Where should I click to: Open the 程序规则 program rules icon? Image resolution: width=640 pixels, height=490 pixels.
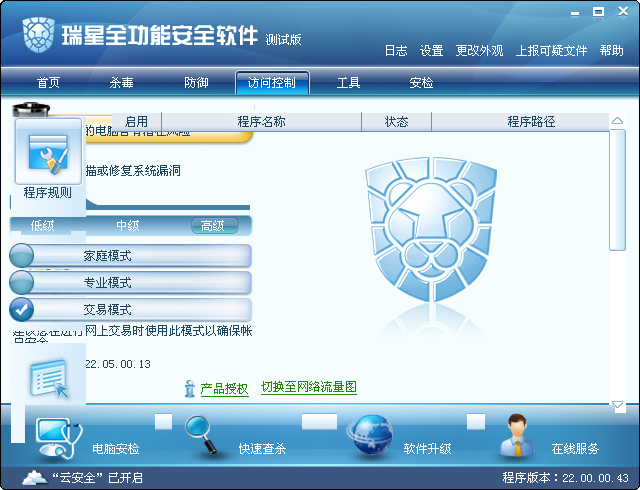[48, 151]
